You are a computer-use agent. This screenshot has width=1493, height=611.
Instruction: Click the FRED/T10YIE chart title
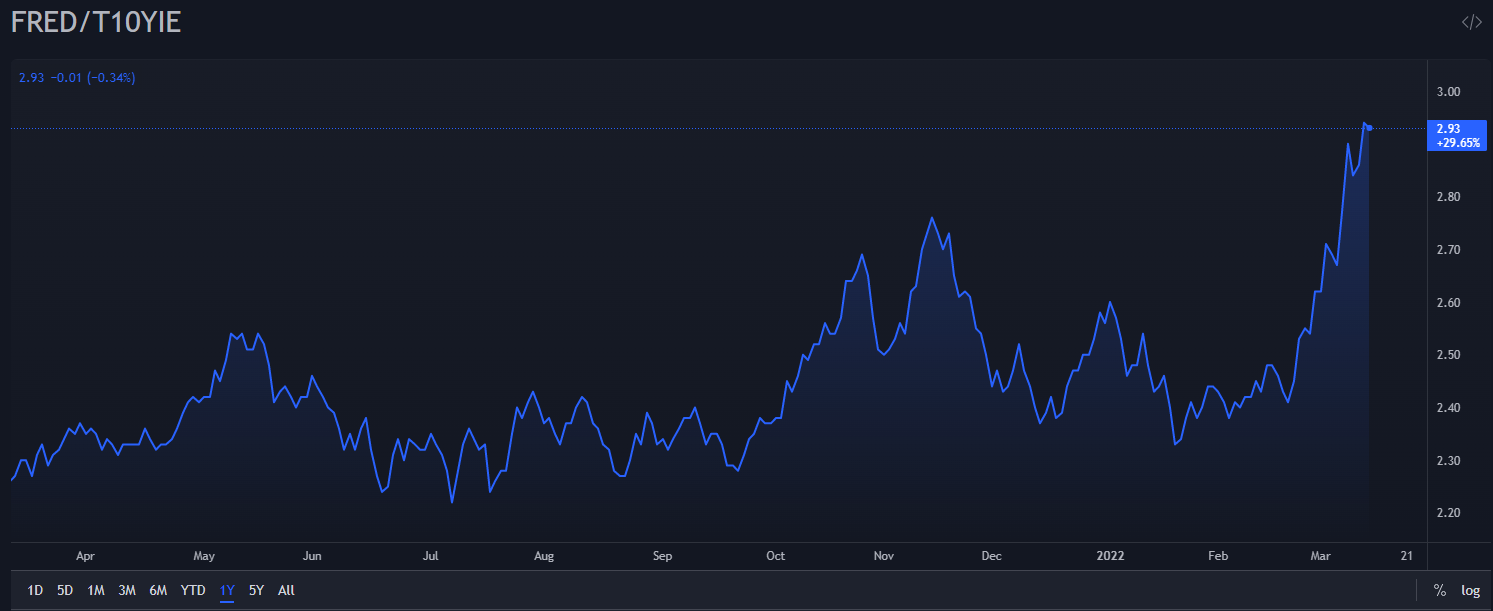pyautogui.click(x=96, y=23)
